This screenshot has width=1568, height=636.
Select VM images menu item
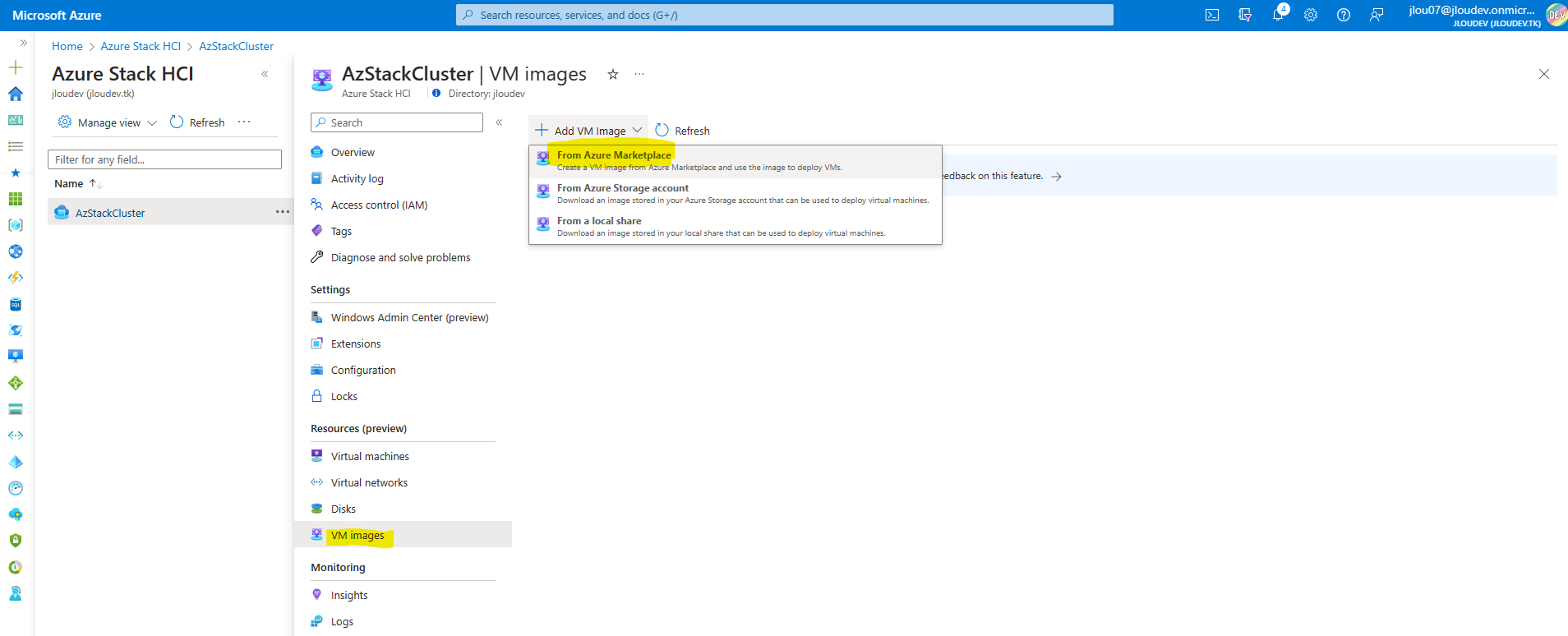[403, 535]
